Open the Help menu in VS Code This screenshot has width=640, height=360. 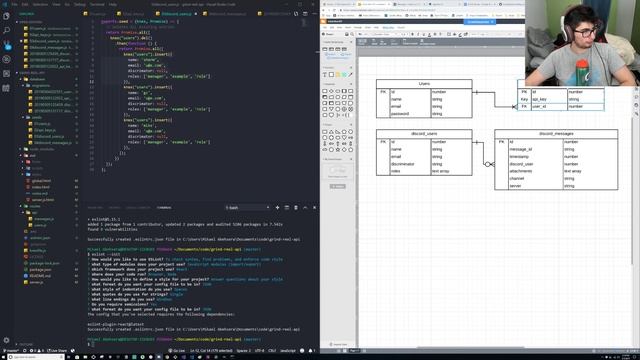113,4
